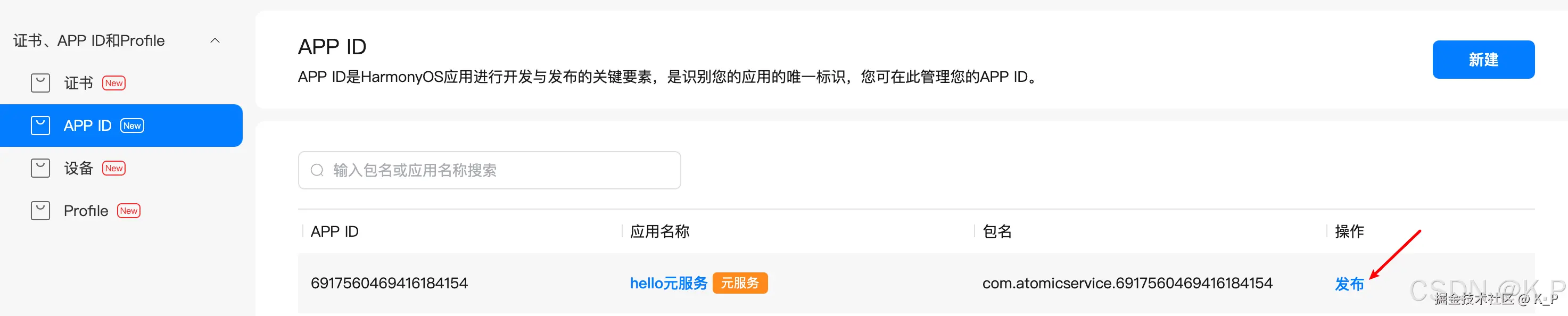Click the APP ID value 6917560469416184154

point(390,282)
